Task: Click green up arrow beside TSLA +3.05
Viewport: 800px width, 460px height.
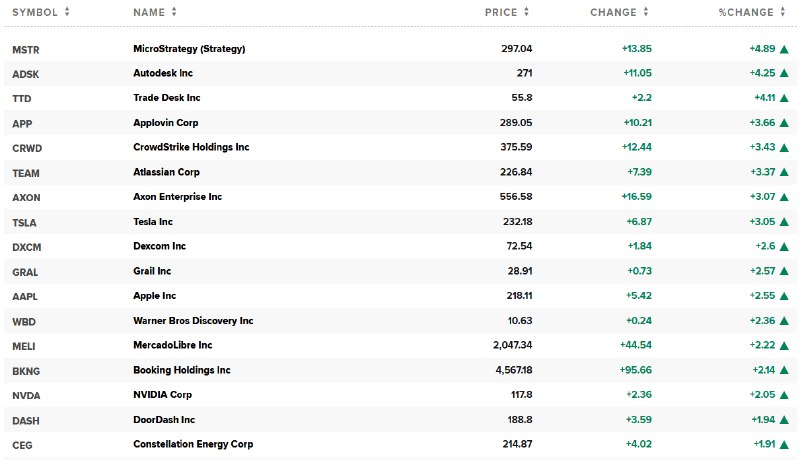Action: [x=784, y=222]
